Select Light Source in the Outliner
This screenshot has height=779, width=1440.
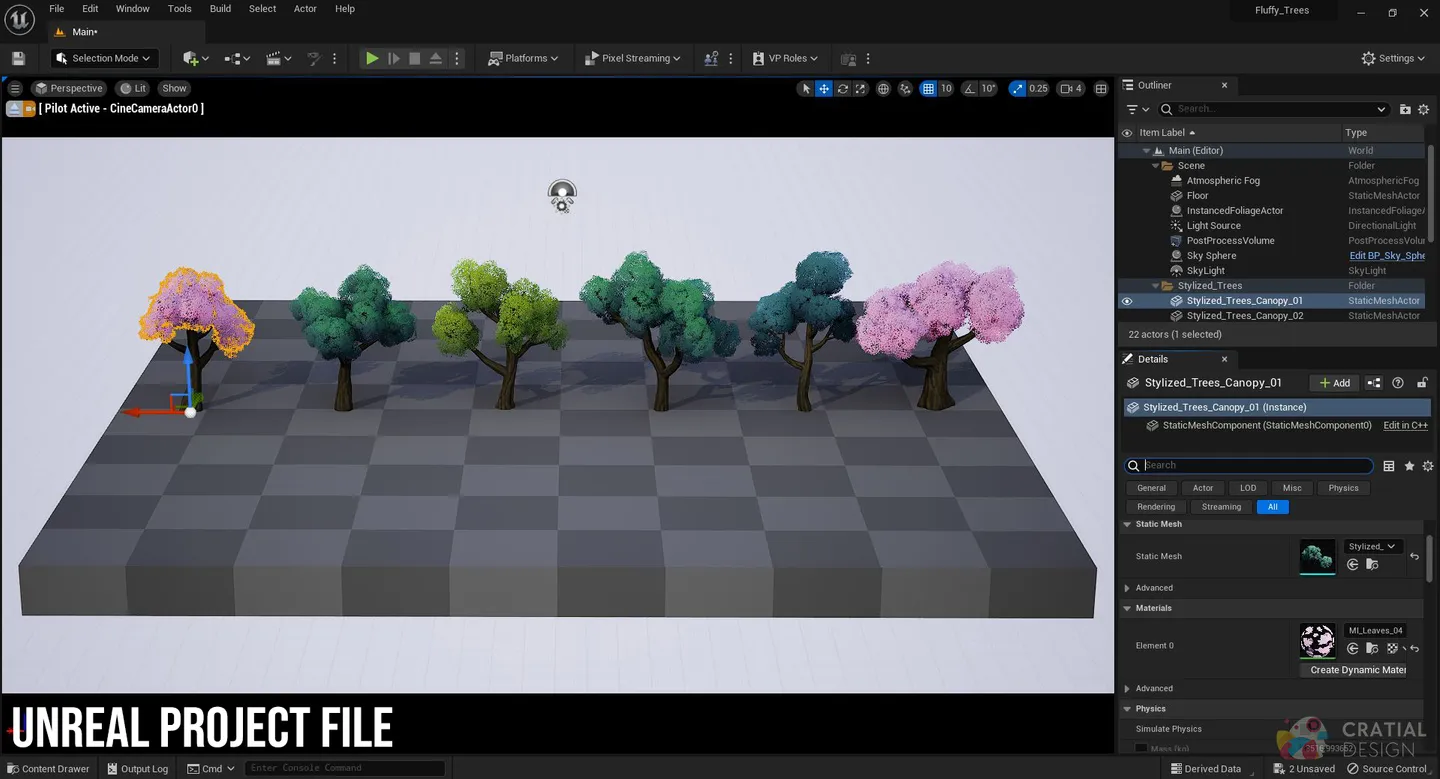tap(1213, 226)
